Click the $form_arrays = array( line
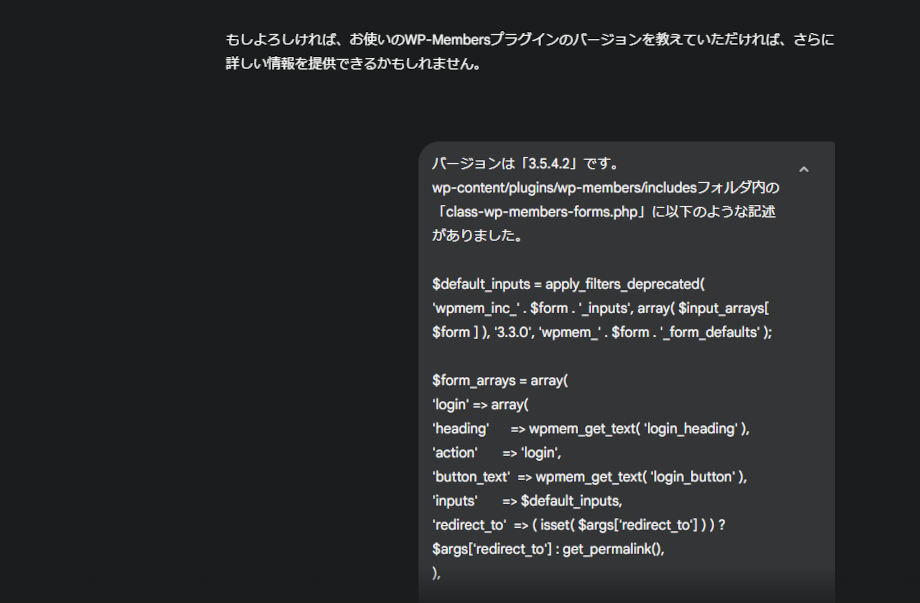Screen dimensions: 920x603 (x=499, y=380)
